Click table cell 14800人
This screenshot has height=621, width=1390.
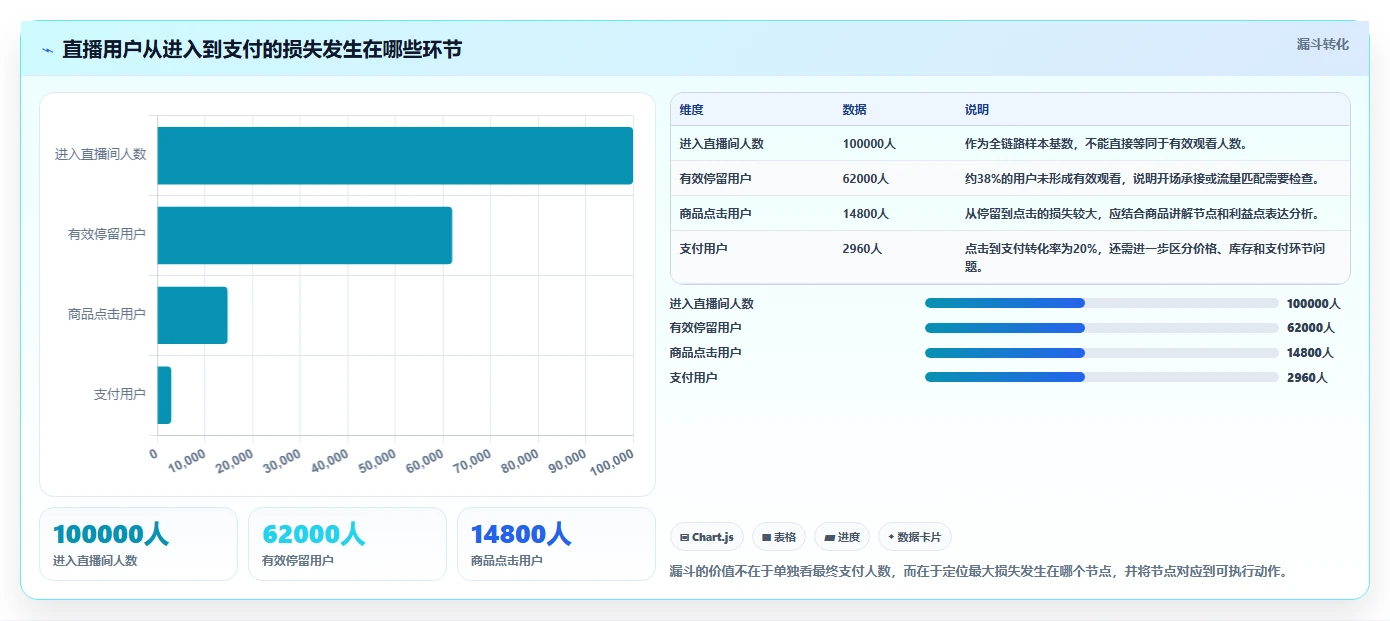click(x=866, y=214)
